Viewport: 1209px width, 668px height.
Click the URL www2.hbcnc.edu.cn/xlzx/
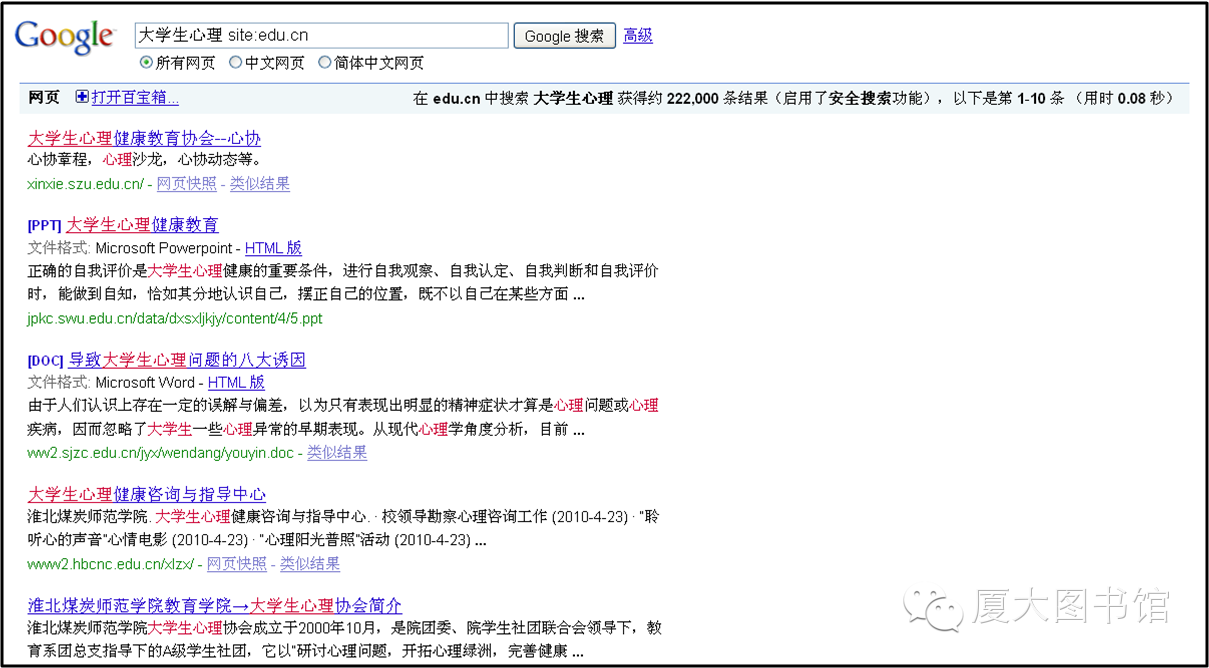click(x=111, y=563)
